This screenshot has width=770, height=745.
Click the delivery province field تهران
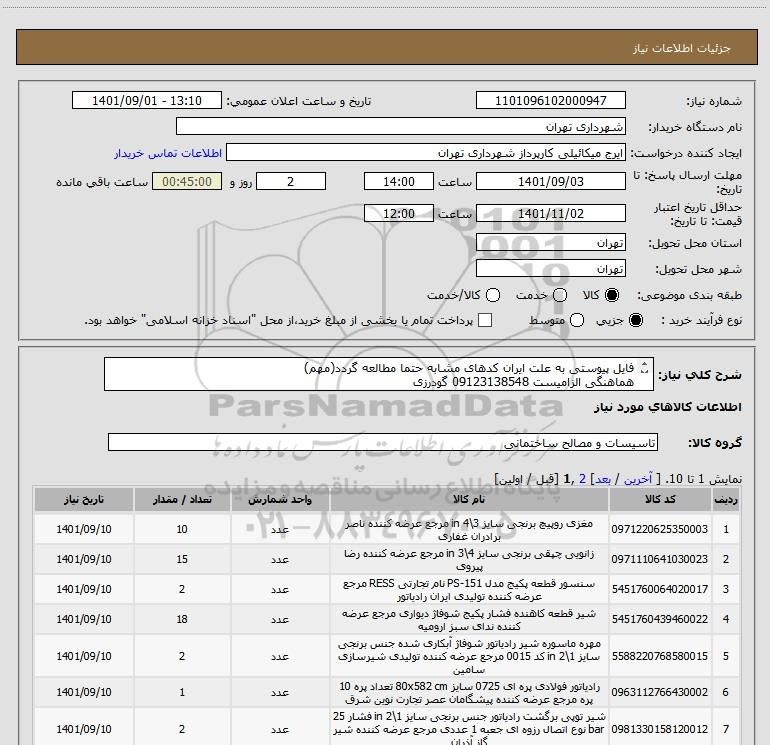tap(550, 243)
